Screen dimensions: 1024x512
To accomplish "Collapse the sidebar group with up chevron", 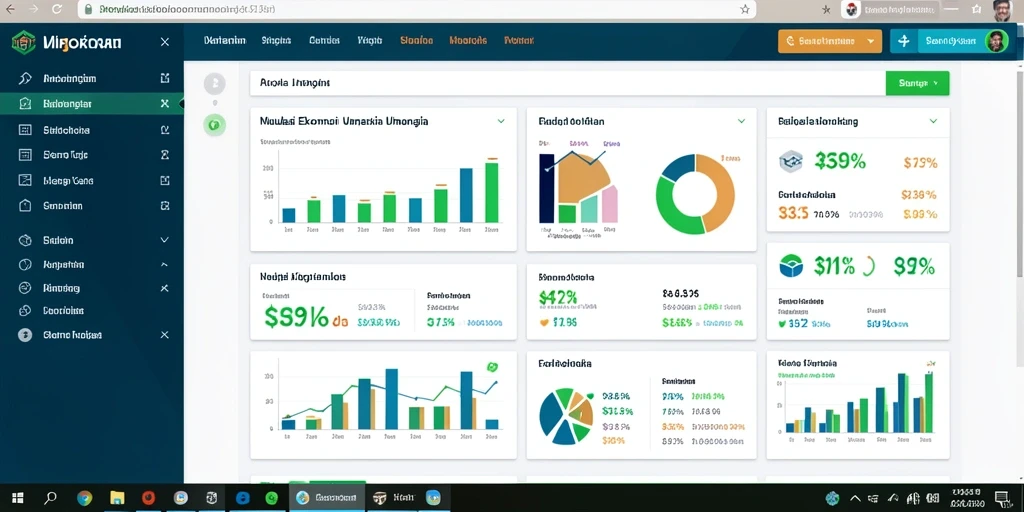I will pos(165,265).
